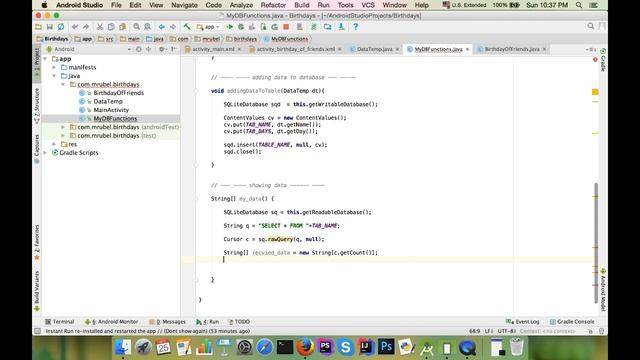
Task: Open the Analyze menu
Action: 241,5
